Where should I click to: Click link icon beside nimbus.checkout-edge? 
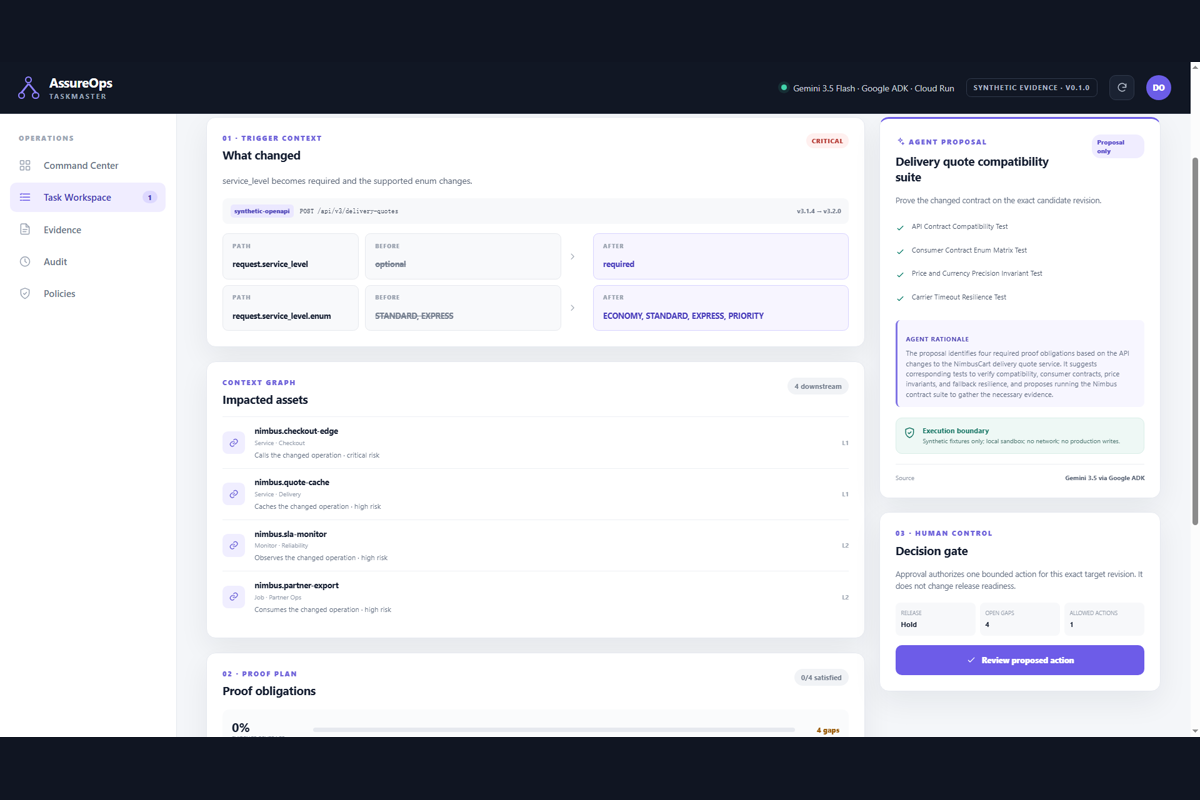[233, 442]
